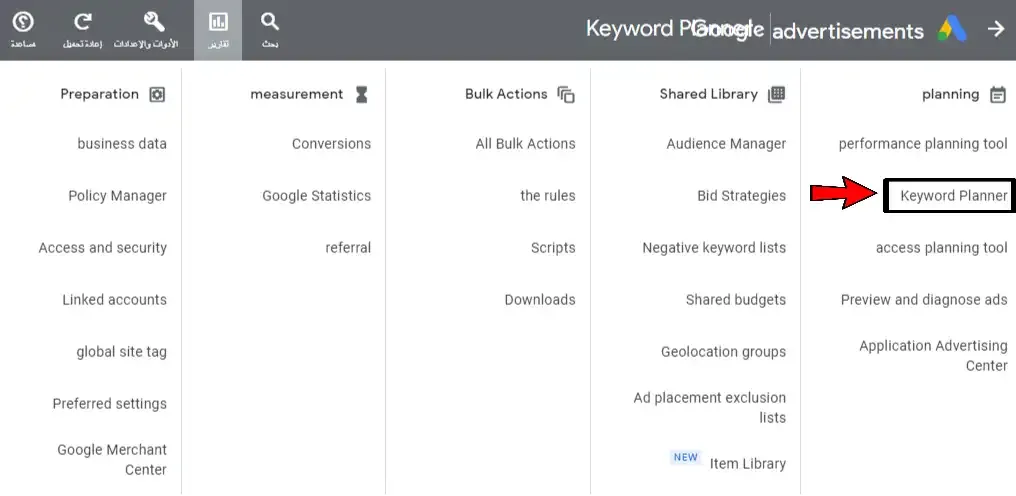Viewport: 1016px width, 496px height.
Task: Click the Preparation column heading
Action: pyautogui.click(x=100, y=94)
